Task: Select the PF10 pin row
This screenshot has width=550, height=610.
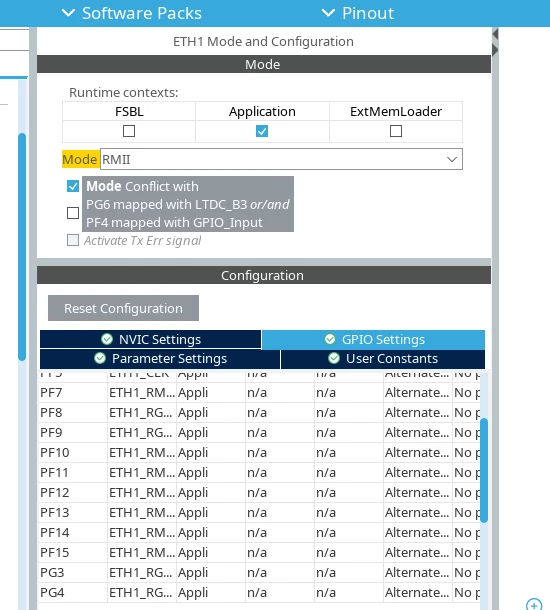Action: [x=259, y=452]
